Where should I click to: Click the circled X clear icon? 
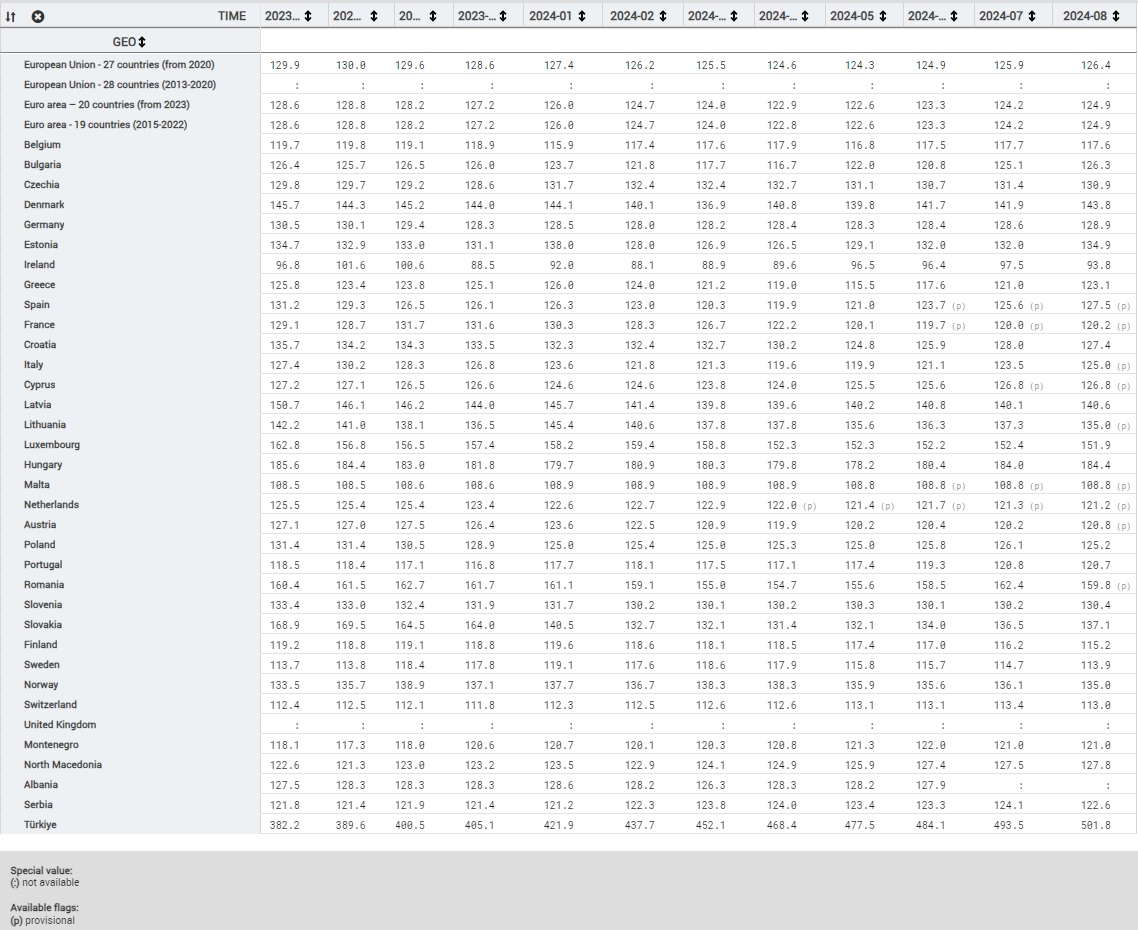[x=37, y=16]
